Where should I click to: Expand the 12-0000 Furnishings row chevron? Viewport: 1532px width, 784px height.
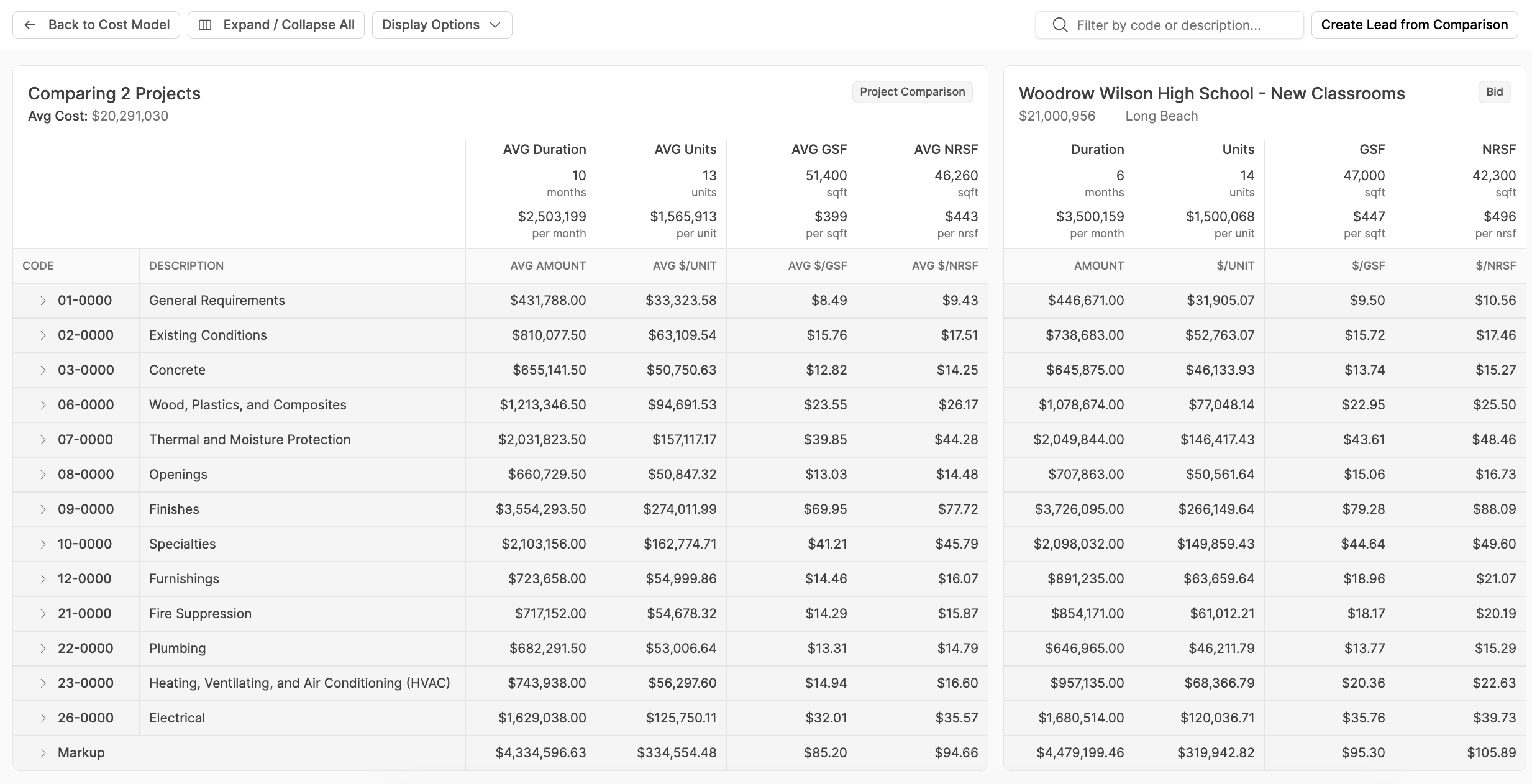click(x=43, y=579)
